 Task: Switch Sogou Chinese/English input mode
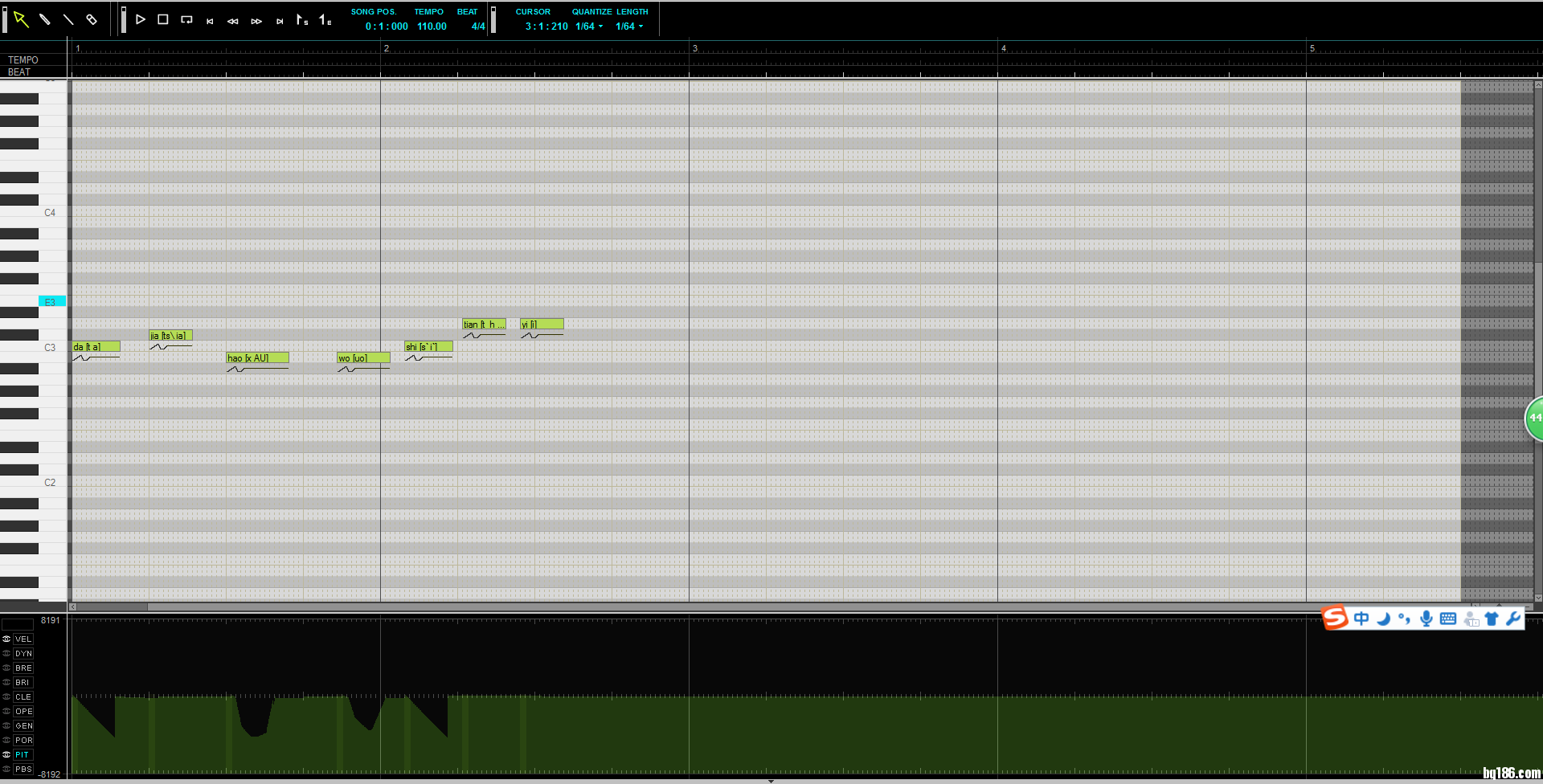click(1361, 619)
